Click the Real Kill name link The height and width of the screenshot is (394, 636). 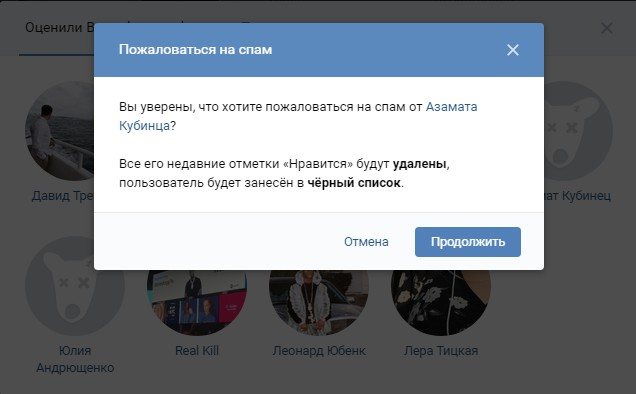(197, 351)
